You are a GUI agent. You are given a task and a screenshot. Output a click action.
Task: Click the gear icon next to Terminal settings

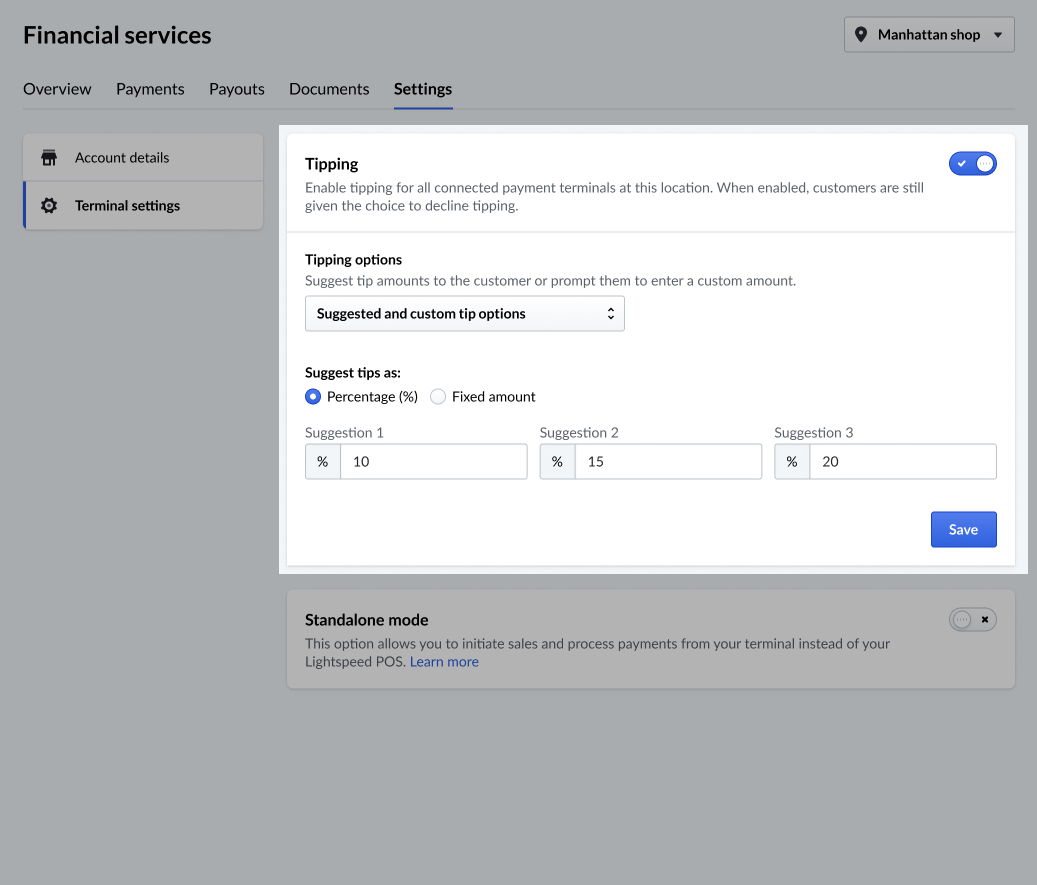[x=49, y=206]
